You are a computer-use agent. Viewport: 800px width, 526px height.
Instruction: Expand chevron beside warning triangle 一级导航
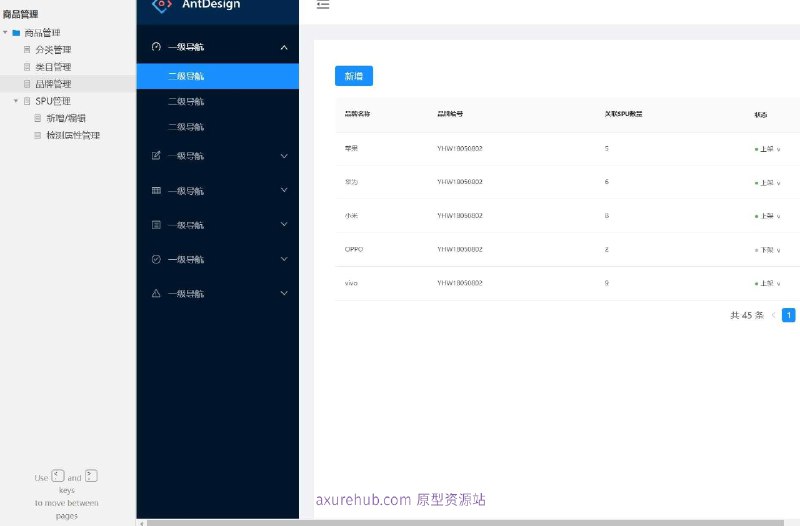click(284, 293)
